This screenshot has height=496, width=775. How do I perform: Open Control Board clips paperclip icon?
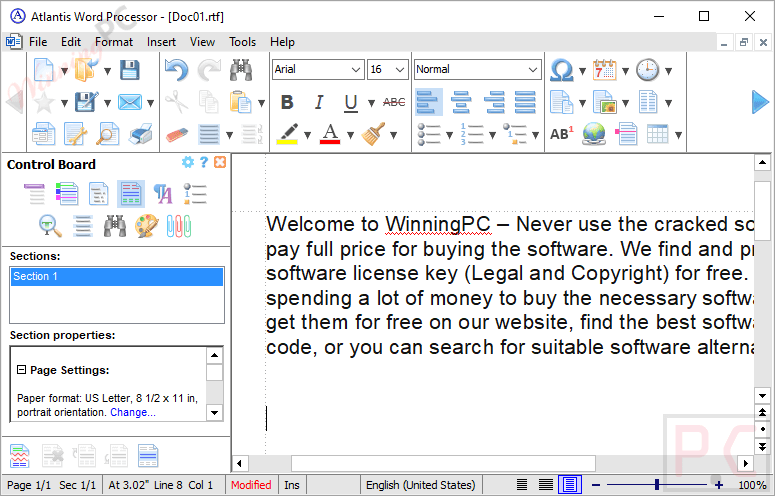click(179, 226)
